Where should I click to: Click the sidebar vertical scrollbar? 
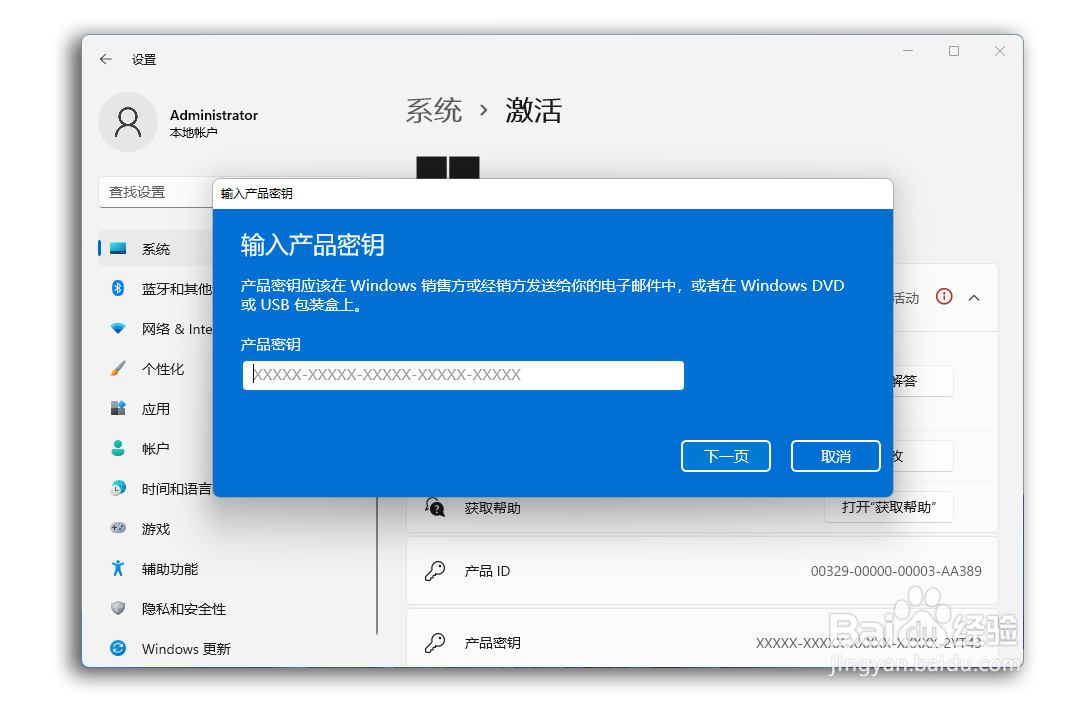(x=377, y=565)
